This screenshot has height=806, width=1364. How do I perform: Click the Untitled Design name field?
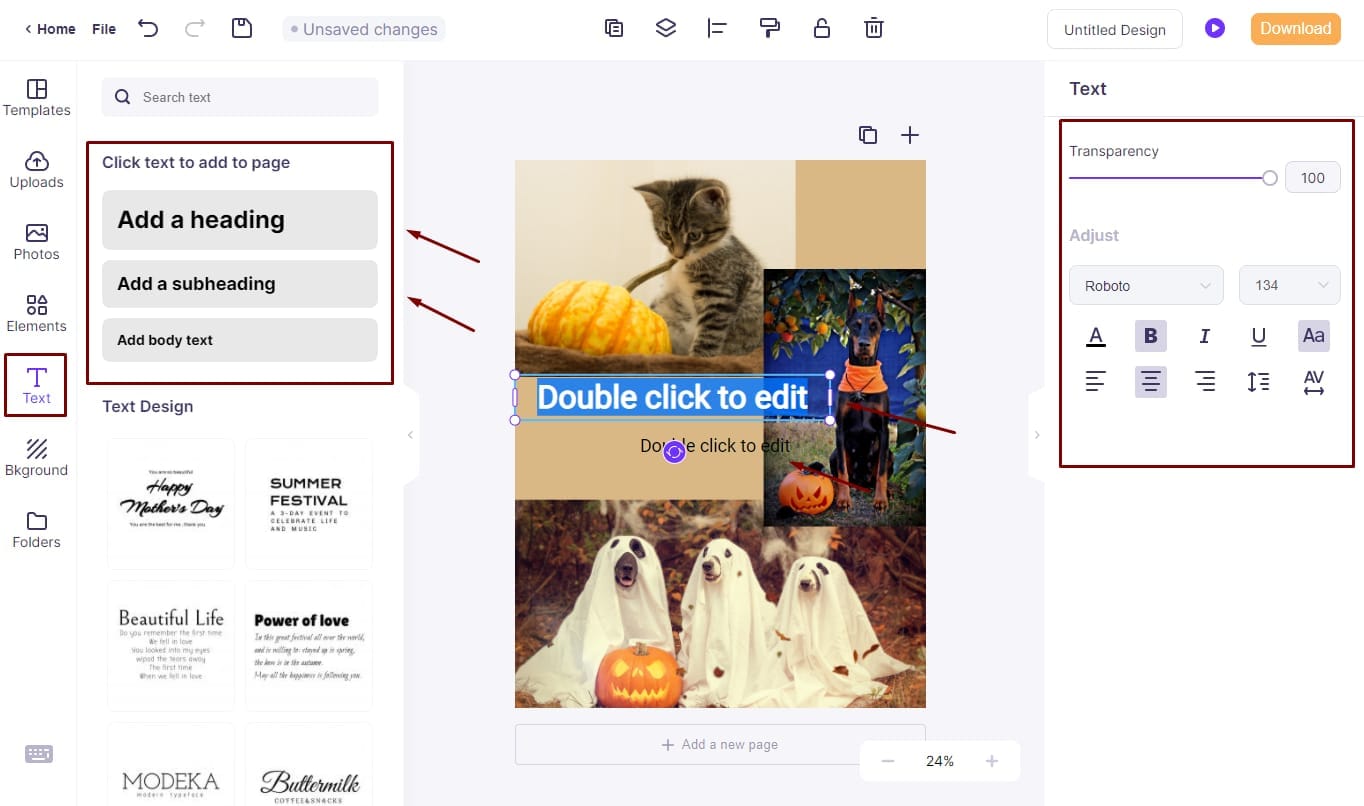(1115, 29)
